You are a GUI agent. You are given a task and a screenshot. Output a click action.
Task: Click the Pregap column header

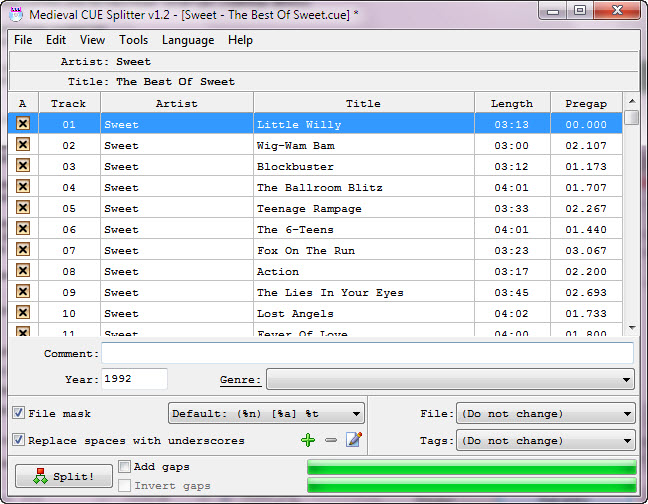[x=586, y=103]
